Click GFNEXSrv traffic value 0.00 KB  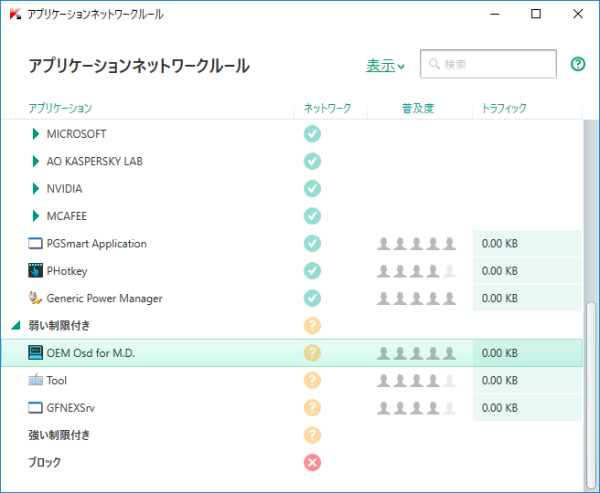[500, 408]
